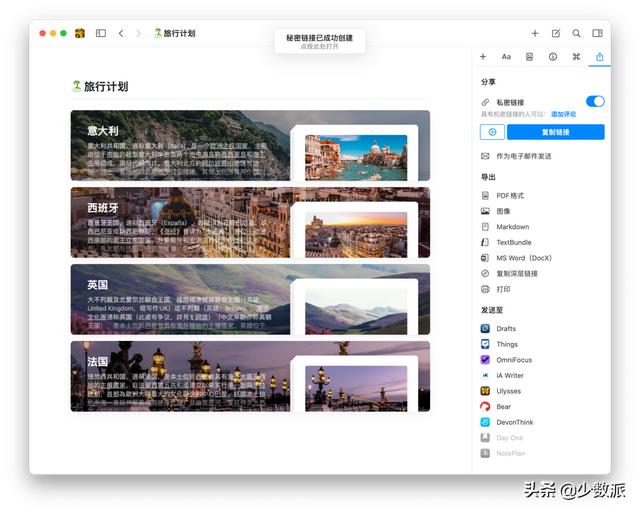Click the 复制链接 button
Image resolution: width=640 pixels, height=513 pixels.
556,132
